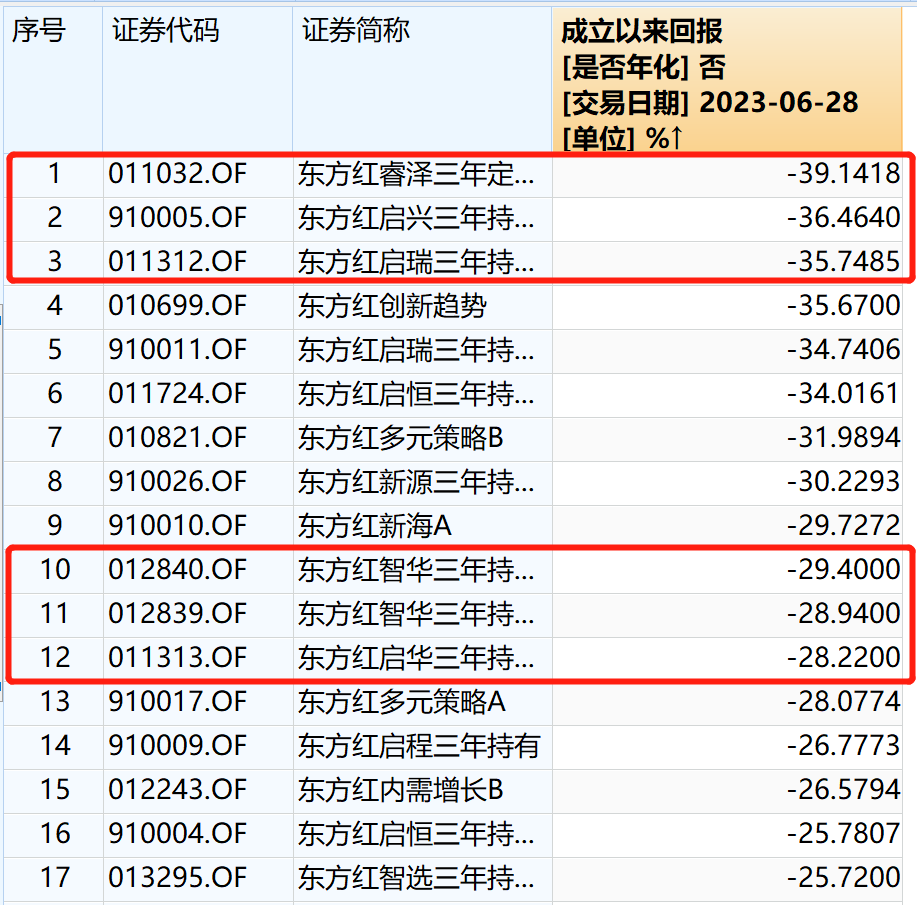This screenshot has height=905, width=917.
Task: Select security code 013295.OF
Action: [x=178, y=878]
